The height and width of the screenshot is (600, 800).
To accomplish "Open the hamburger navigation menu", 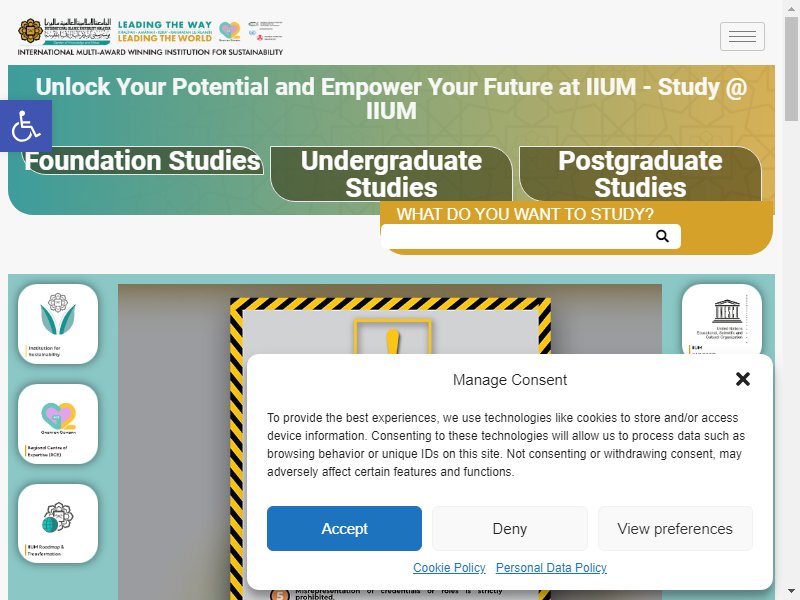I will point(742,36).
